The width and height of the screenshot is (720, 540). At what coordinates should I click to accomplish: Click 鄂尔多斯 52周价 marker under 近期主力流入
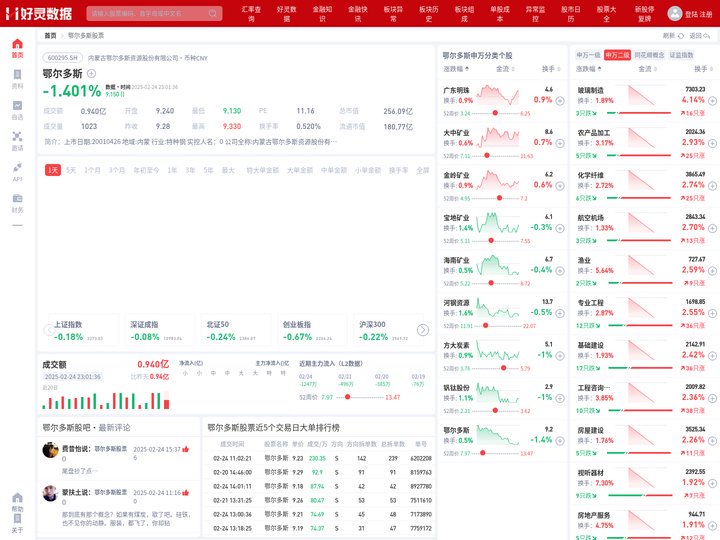click(348, 397)
